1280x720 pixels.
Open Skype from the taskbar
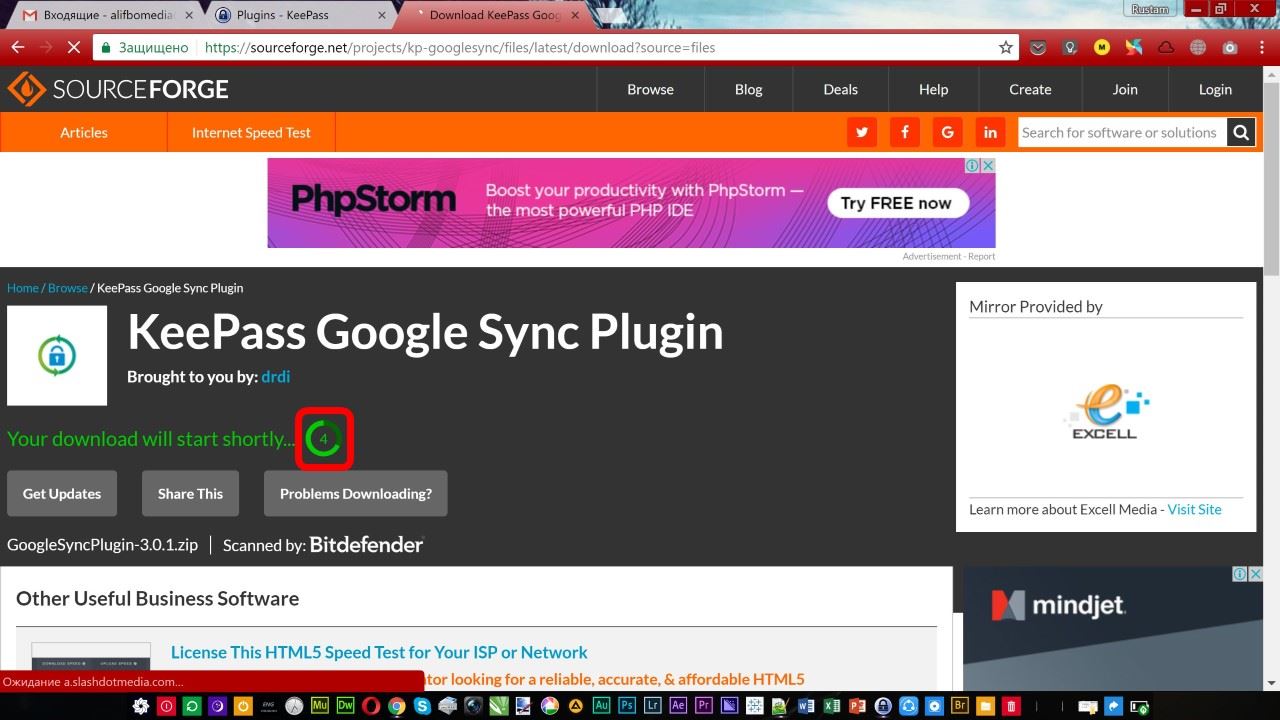coord(422,706)
